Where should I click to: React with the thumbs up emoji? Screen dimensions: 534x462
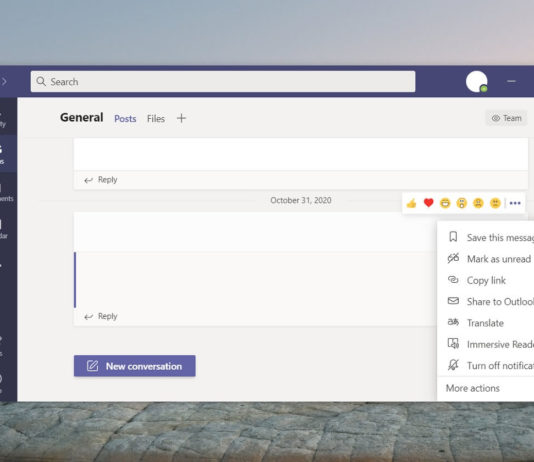[411, 203]
